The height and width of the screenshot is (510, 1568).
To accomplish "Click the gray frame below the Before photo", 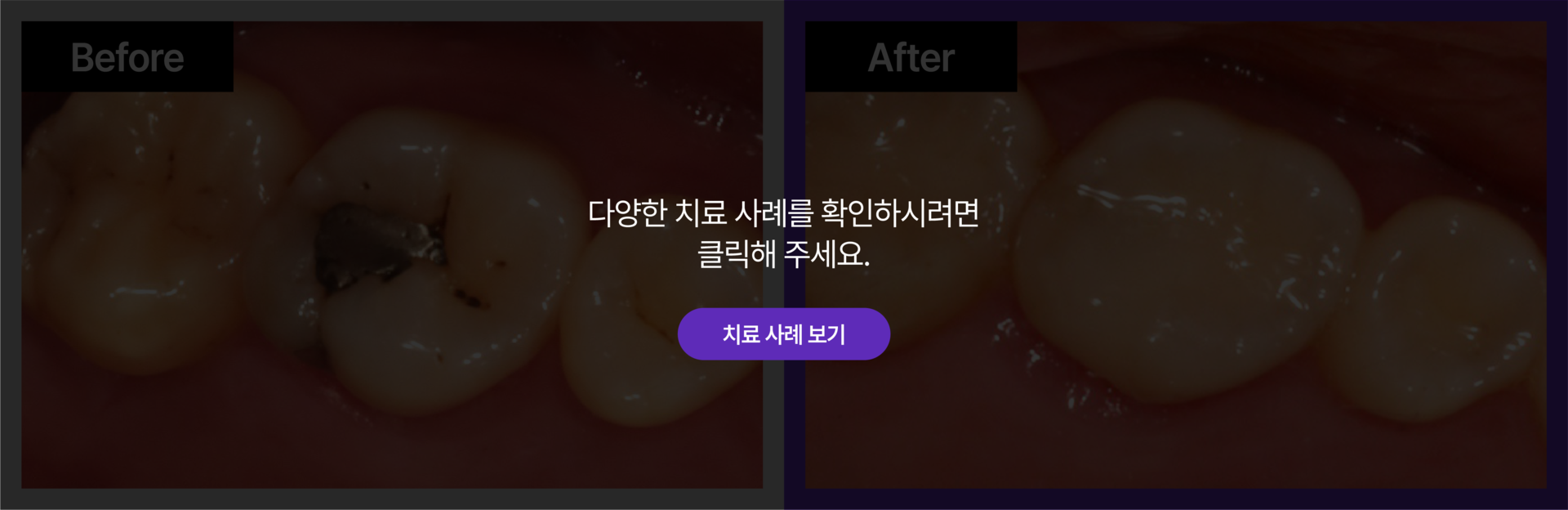I will pyautogui.click(x=392, y=499).
